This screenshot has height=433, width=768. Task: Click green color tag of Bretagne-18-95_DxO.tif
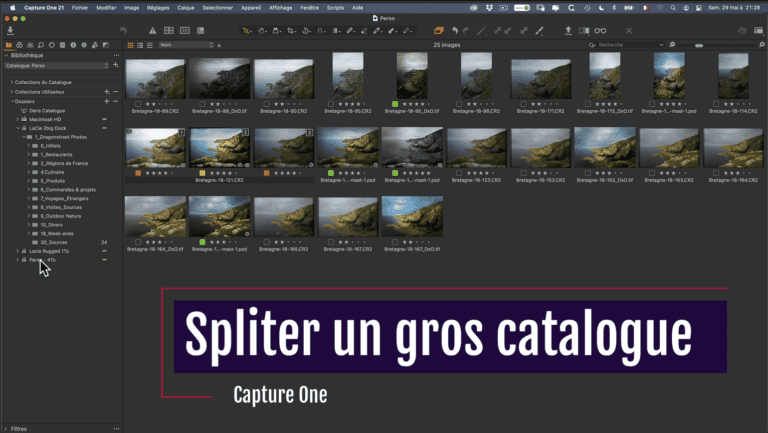(x=395, y=104)
